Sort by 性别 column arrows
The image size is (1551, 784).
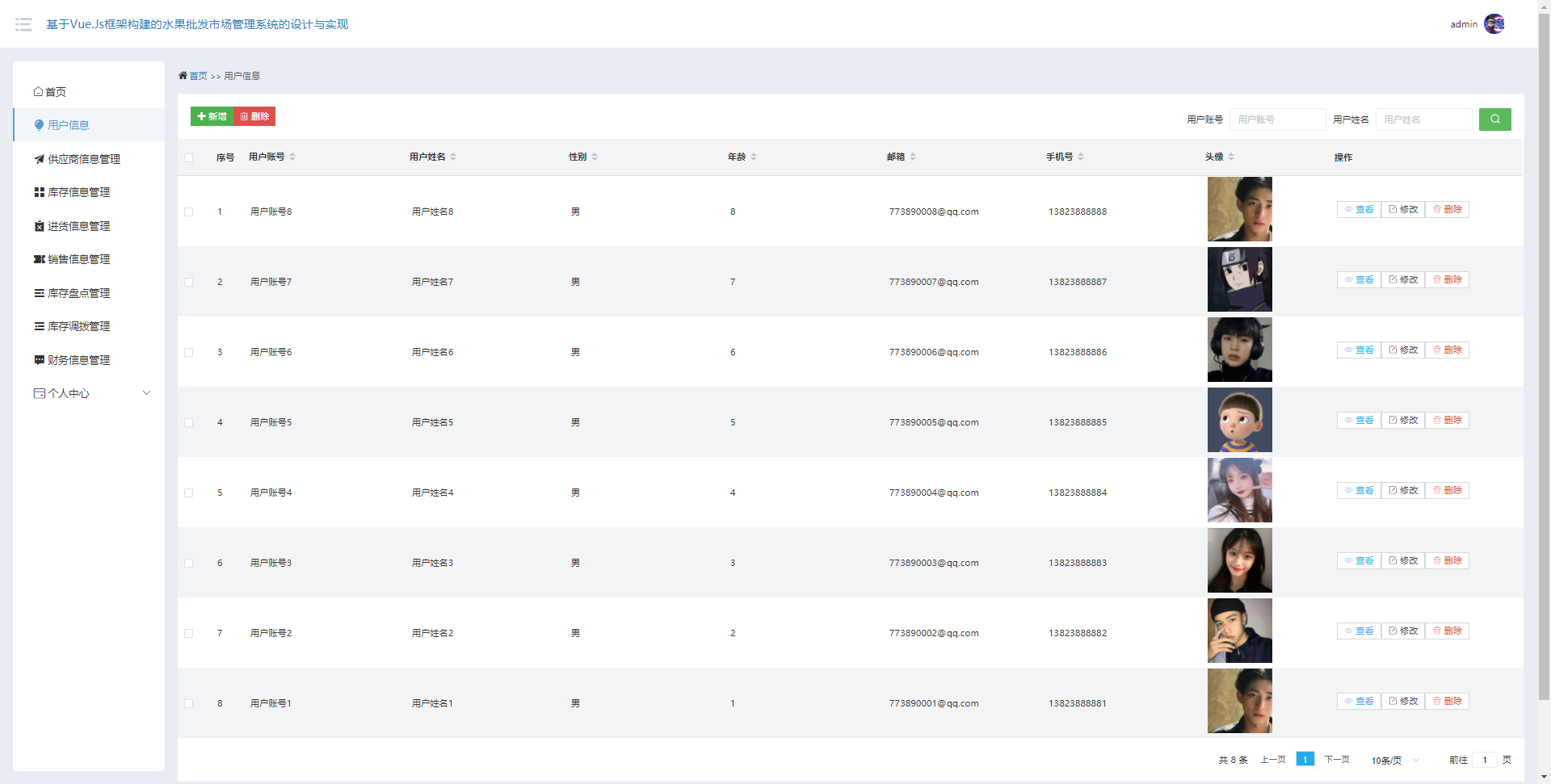pos(595,157)
